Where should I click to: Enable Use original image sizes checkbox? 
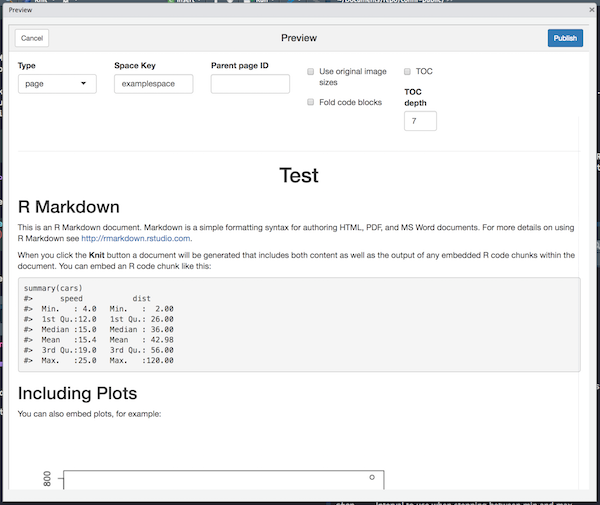pyautogui.click(x=311, y=72)
